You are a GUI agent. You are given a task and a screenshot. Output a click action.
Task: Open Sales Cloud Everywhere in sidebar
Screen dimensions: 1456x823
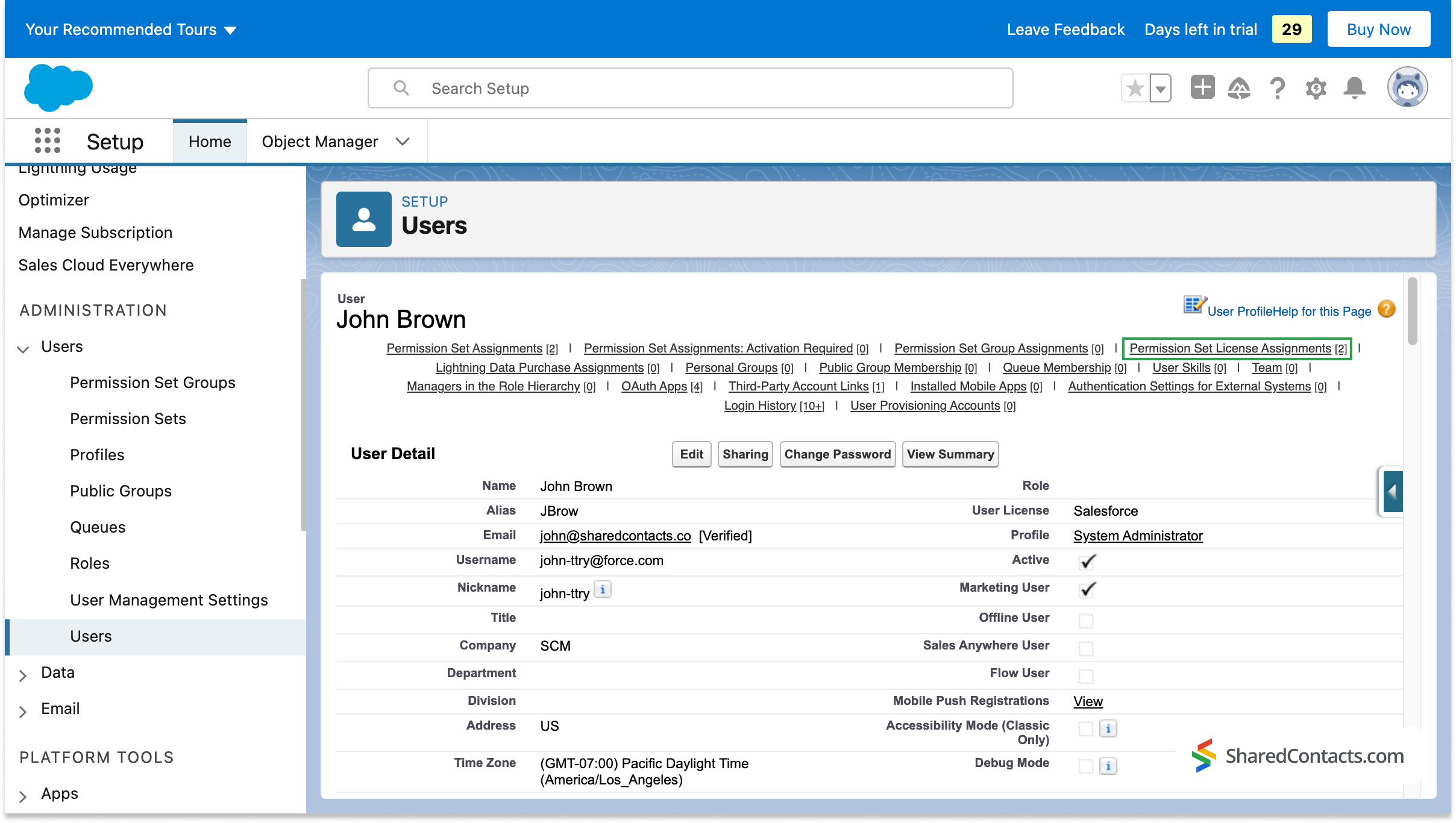pyautogui.click(x=106, y=265)
